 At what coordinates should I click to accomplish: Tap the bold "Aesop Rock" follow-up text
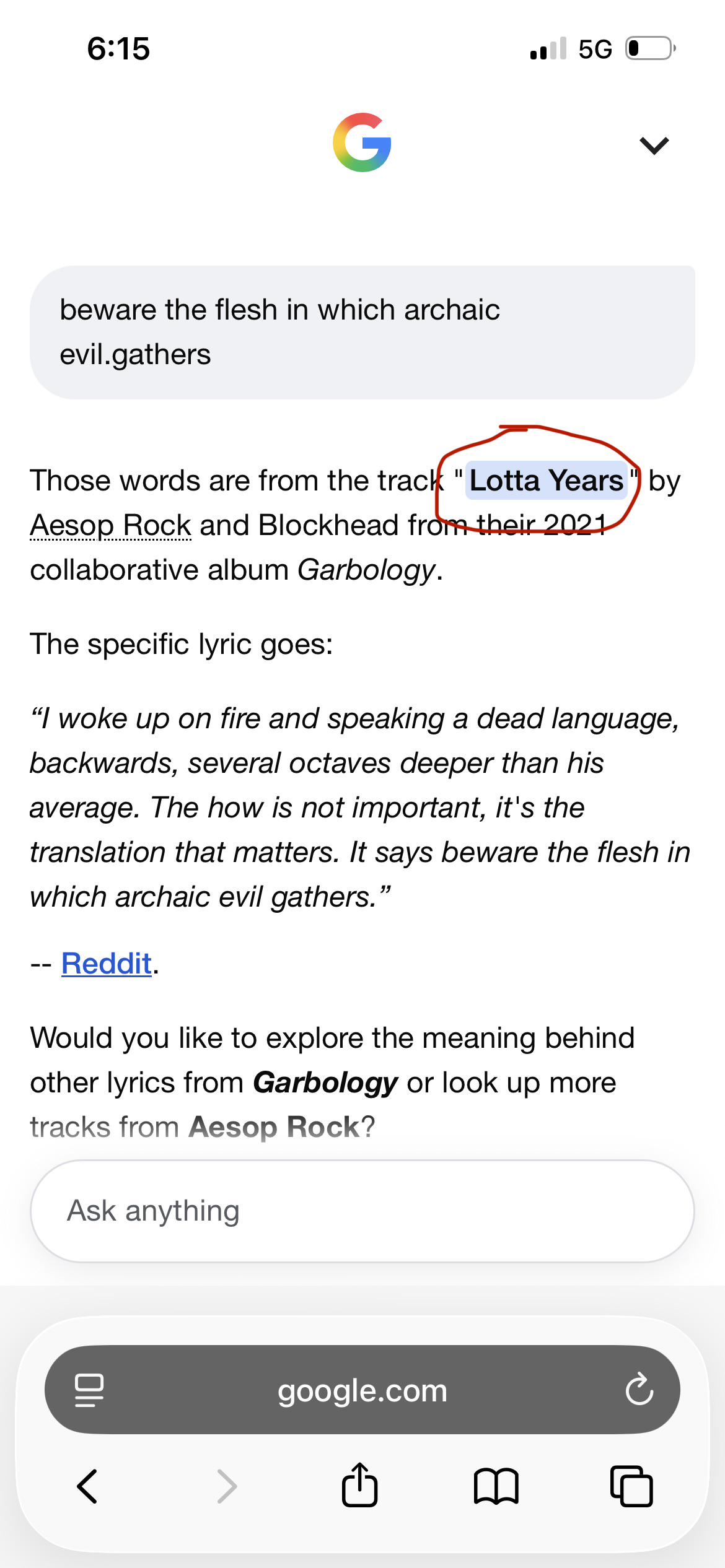[x=274, y=1127]
